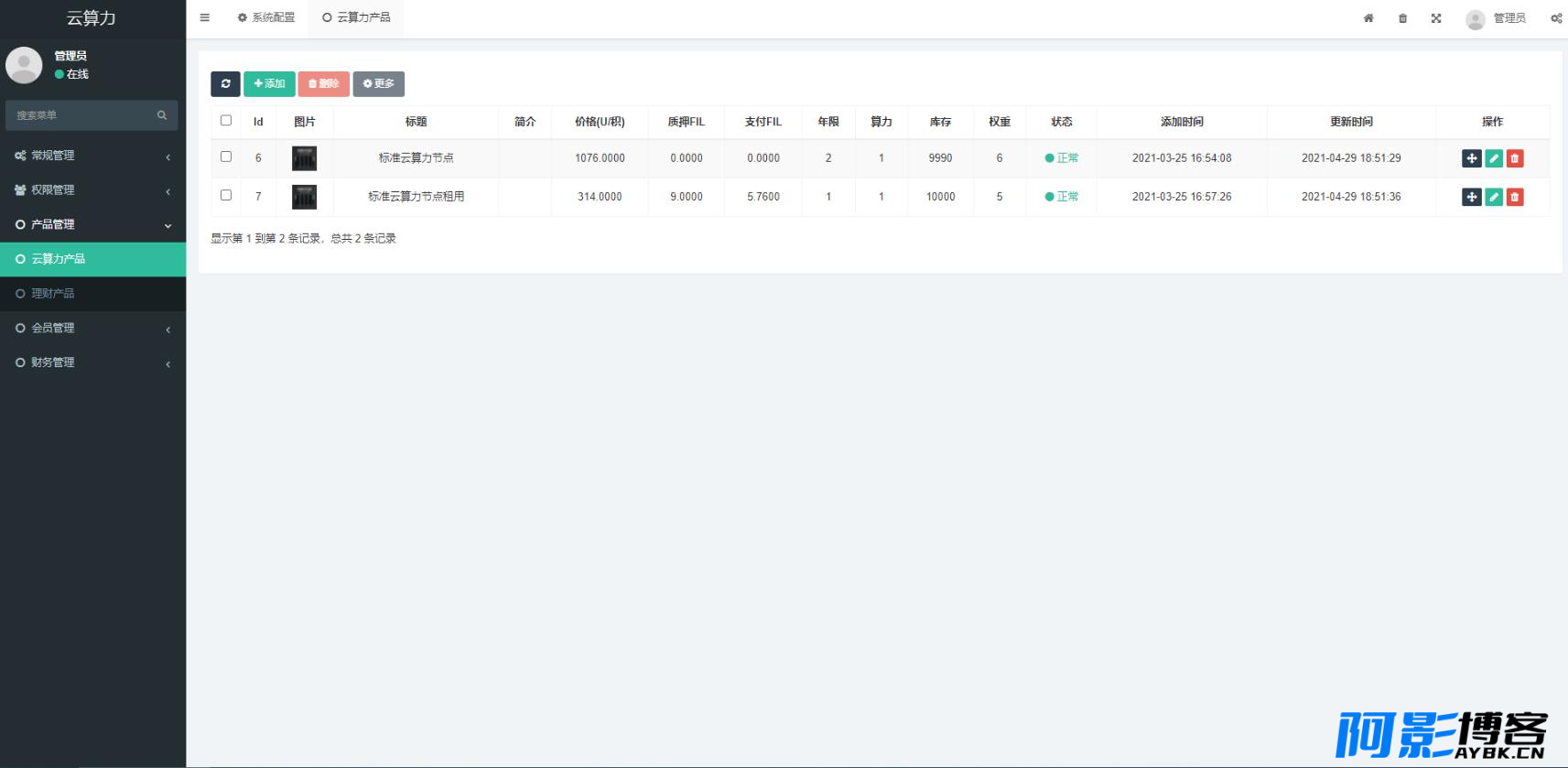
Task: Click the 正常 status of row Id 7
Action: pyautogui.click(x=1062, y=197)
